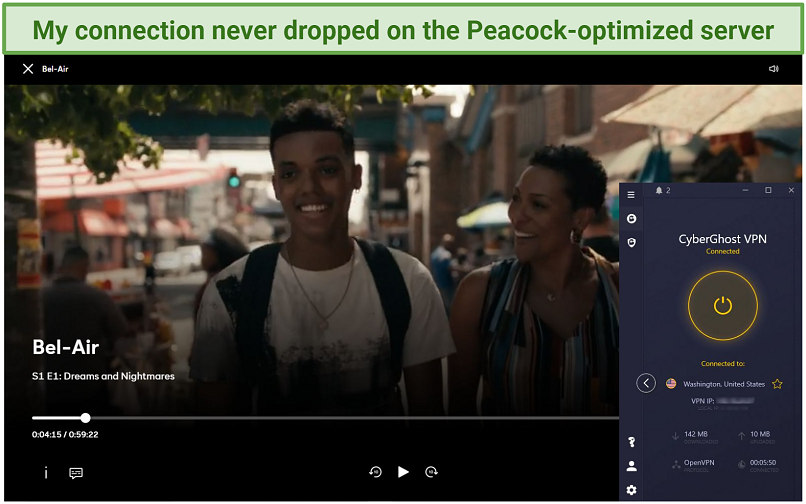This screenshot has width=806, height=504.
Task: Click the Connected status text
Action: click(722, 251)
